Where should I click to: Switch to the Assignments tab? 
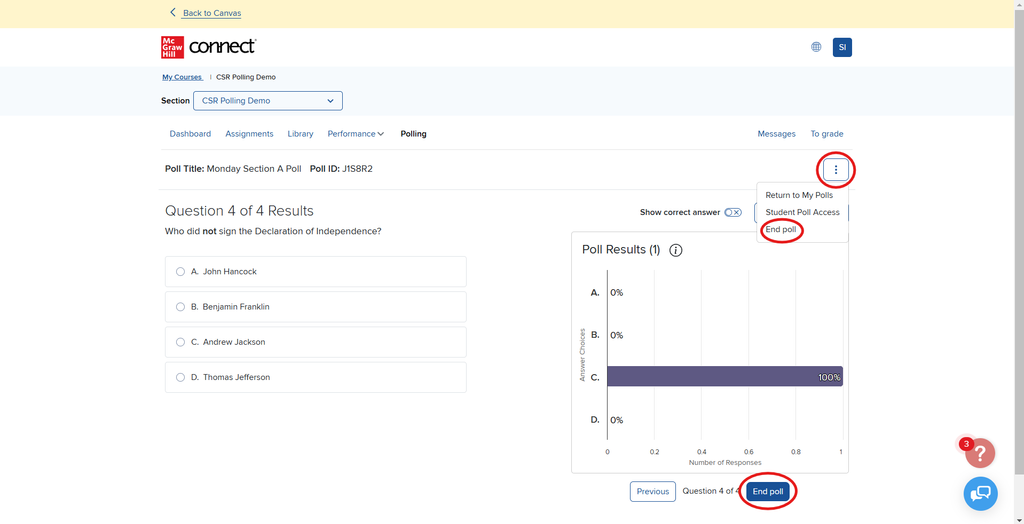click(x=249, y=134)
